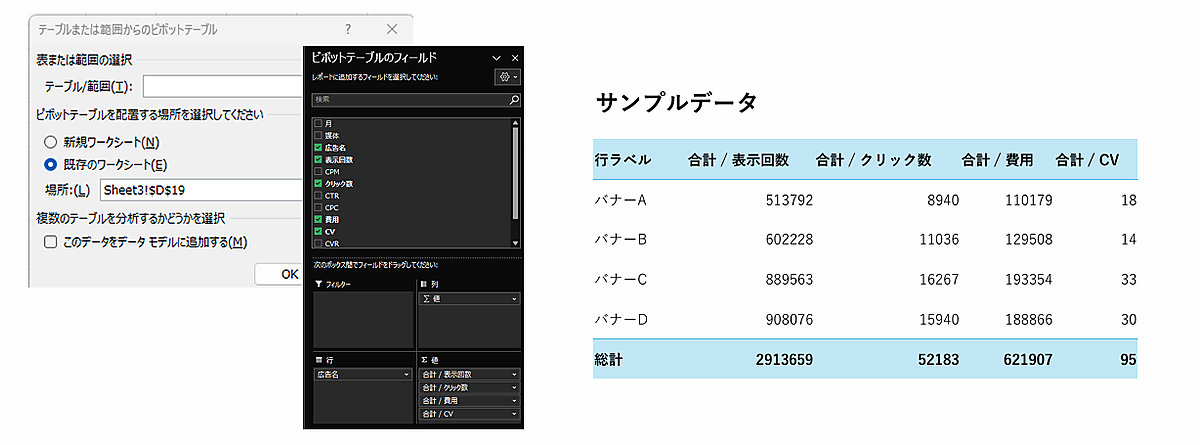Expand the 広告名 row field dropdown
This screenshot has width=1200, height=445.
[407, 374]
